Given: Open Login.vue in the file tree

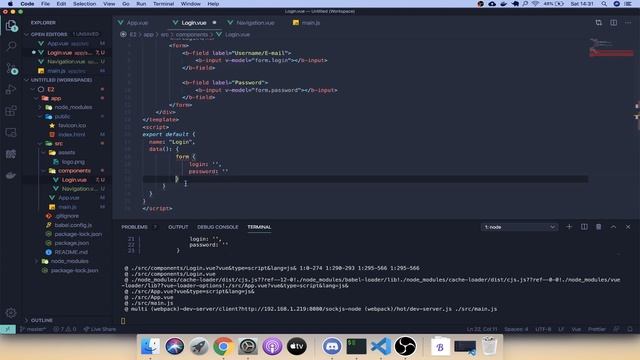Looking at the screenshot, I should [74, 180].
